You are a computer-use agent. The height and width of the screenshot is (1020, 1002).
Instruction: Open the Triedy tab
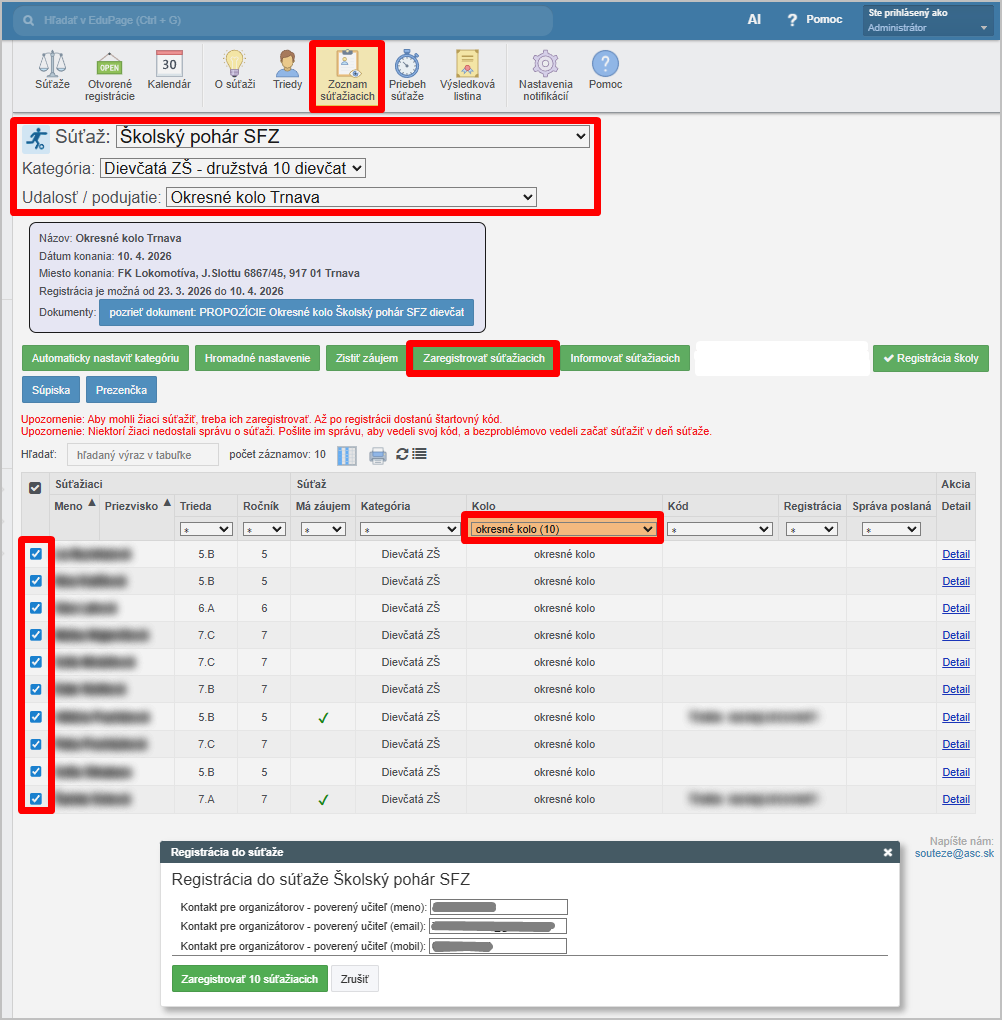[x=287, y=70]
